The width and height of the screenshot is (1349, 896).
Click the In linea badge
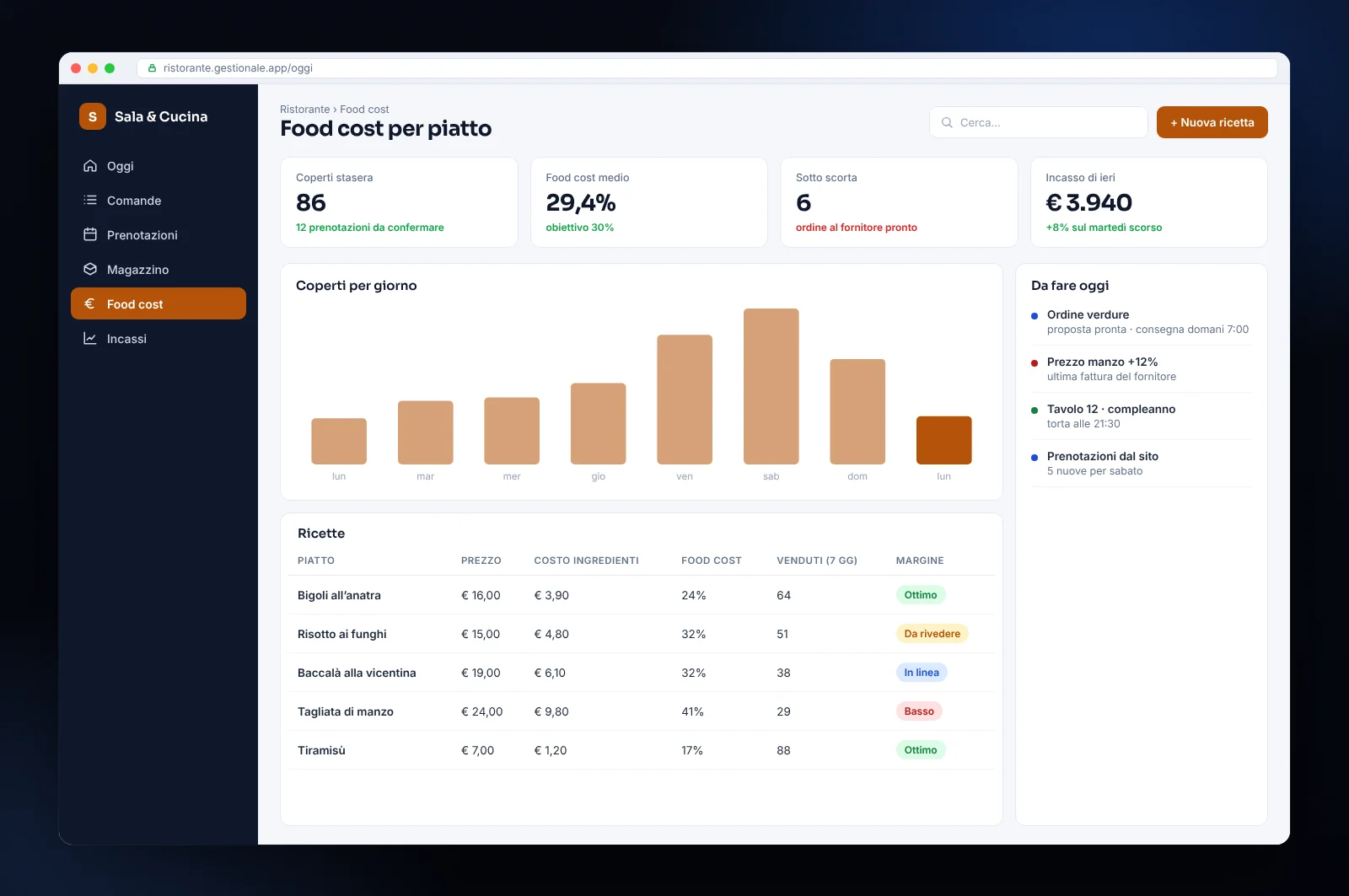pyautogui.click(x=921, y=673)
